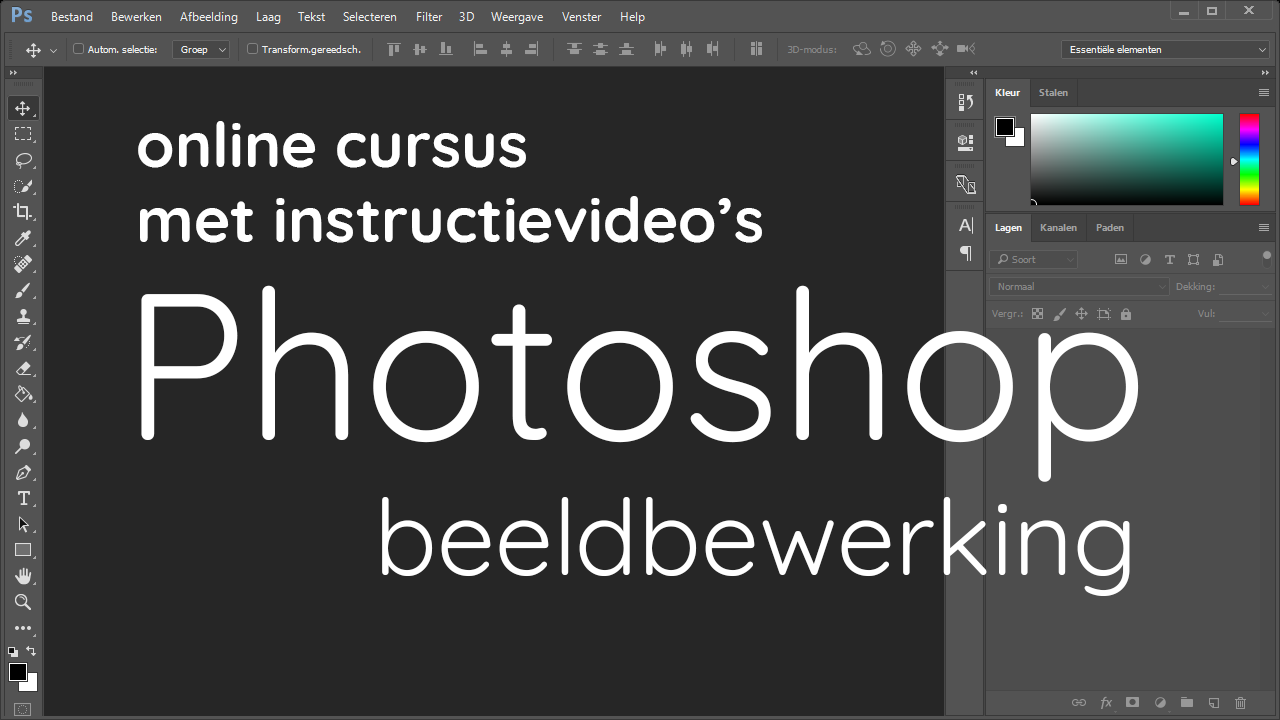
Task: Select the Brush tool
Action: tap(23, 290)
